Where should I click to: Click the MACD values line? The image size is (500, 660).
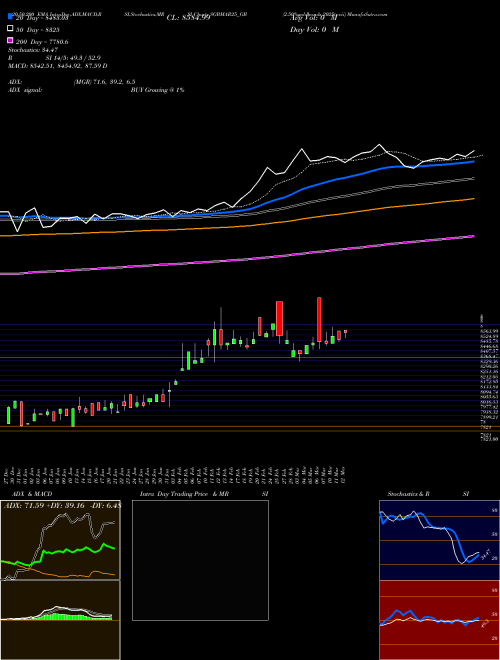[58, 66]
